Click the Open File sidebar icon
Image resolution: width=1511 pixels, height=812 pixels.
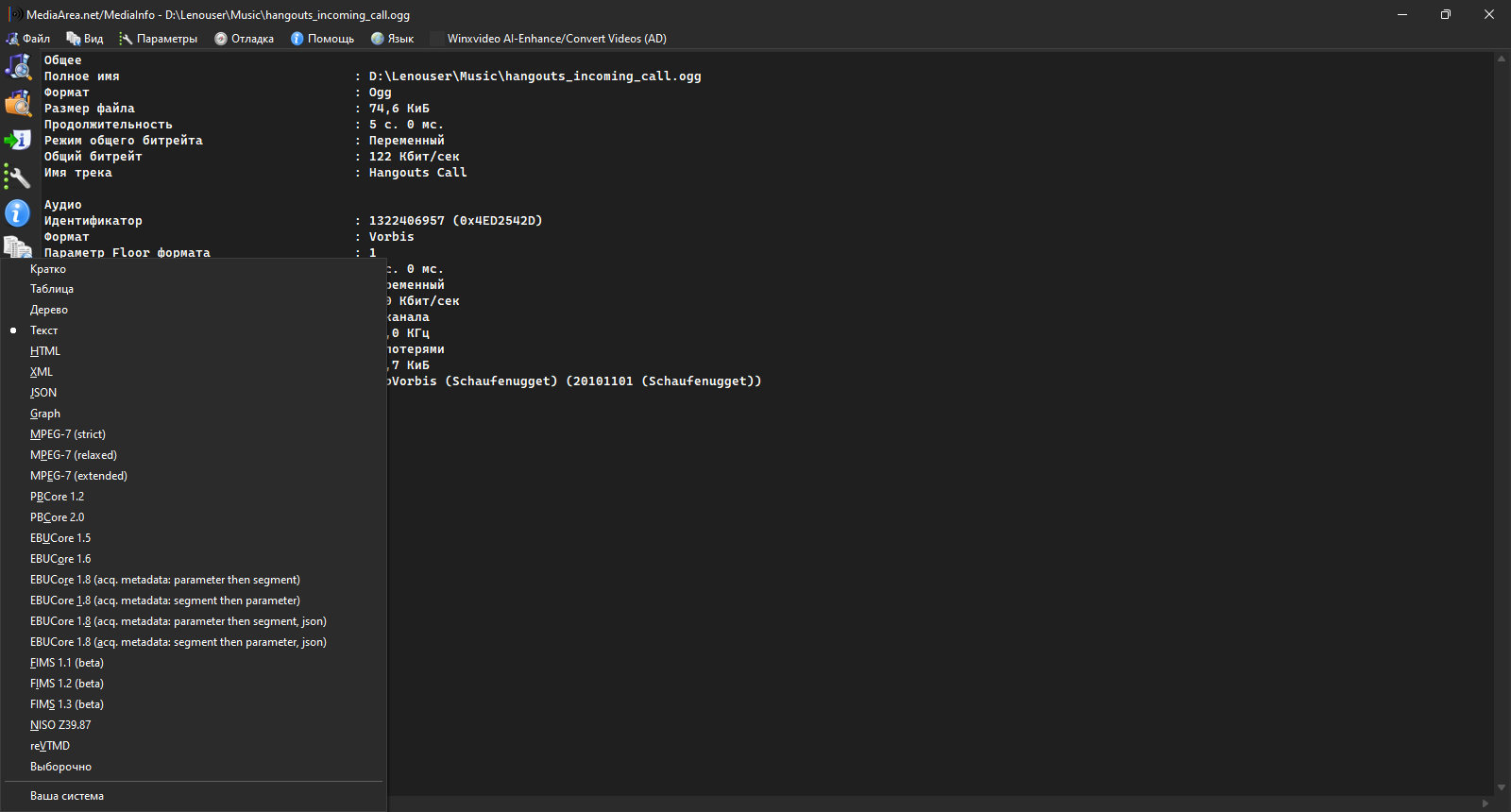(18, 67)
